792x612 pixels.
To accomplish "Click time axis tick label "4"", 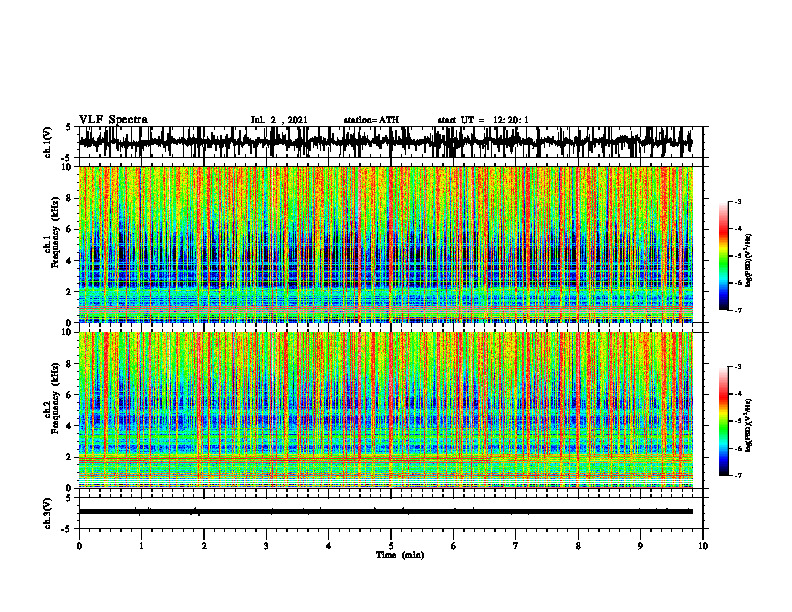I will tap(329, 546).
